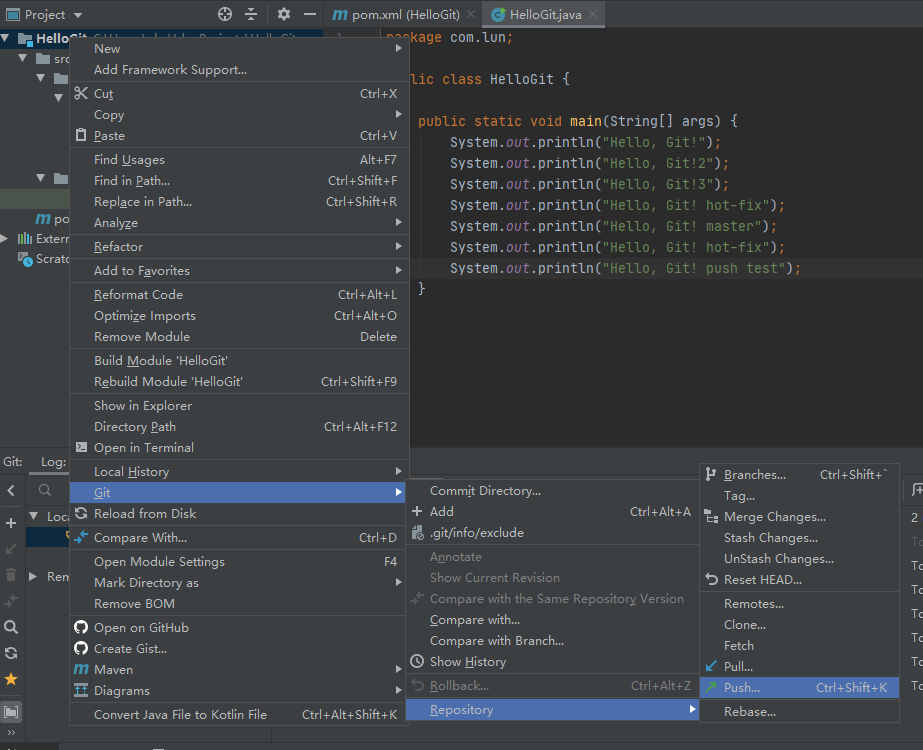Screen dimensions: 923x750
Task: Collapse the HelloGit project root node
Action: [x=5, y=39]
